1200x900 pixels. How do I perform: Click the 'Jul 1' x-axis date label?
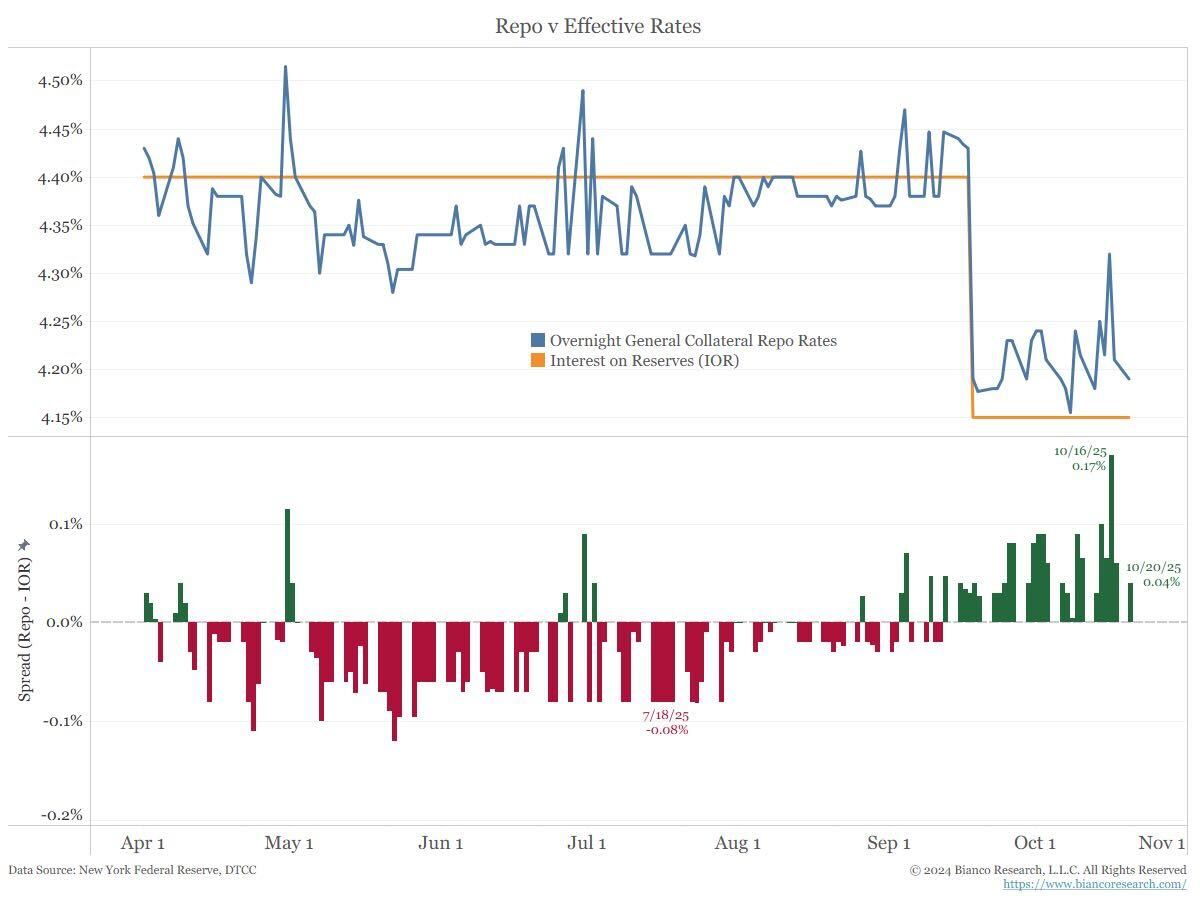[x=587, y=843]
